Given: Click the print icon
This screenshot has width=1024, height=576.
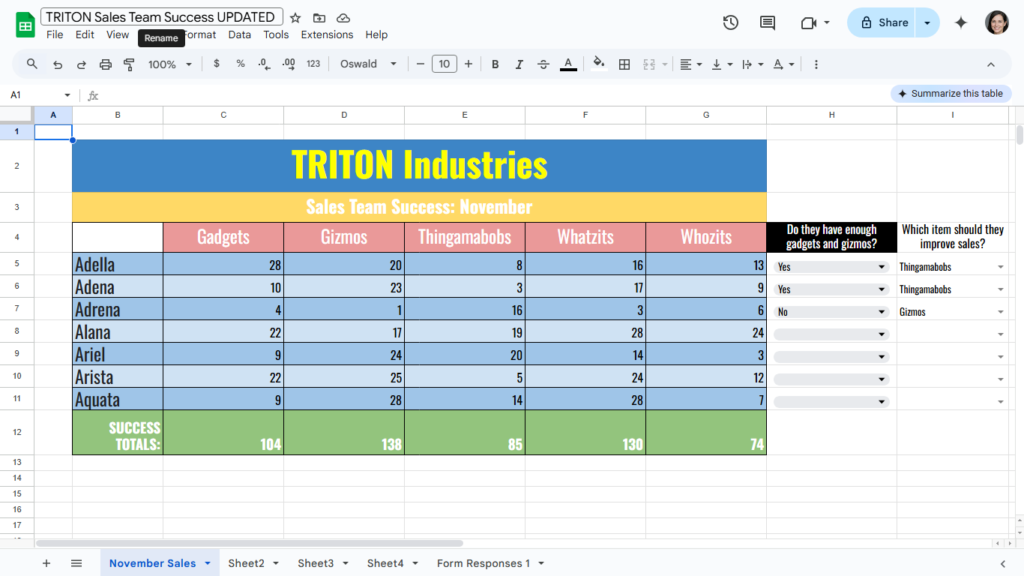Looking at the screenshot, I should pyautogui.click(x=105, y=64).
